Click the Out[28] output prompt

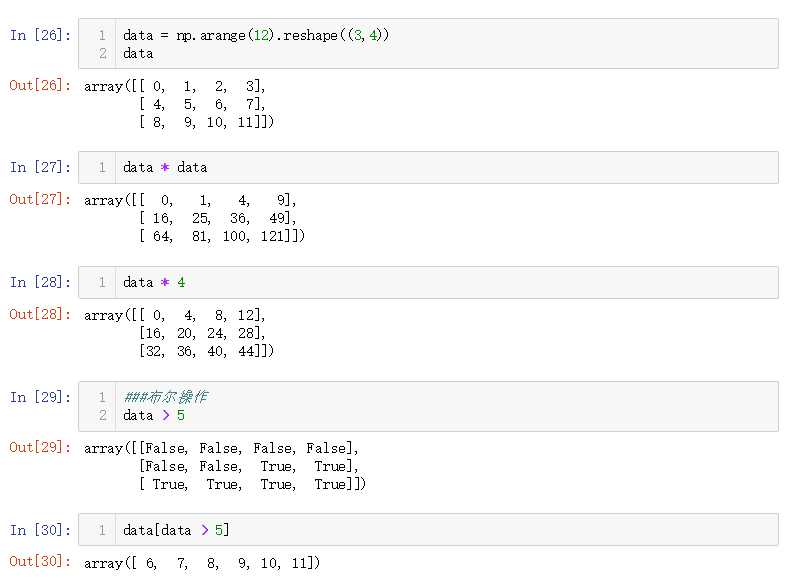coord(40,315)
